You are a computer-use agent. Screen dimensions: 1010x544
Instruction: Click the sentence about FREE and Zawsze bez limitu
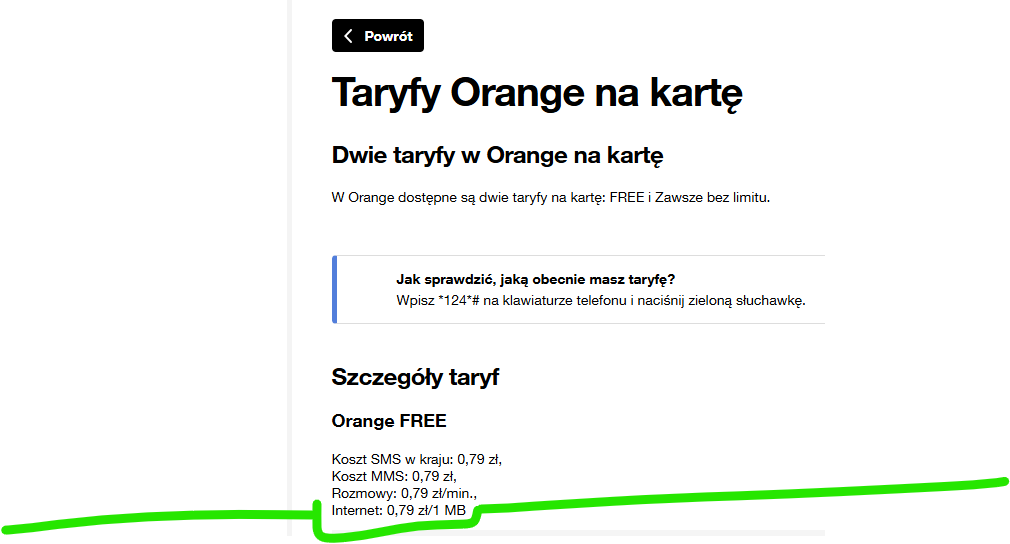[551, 198]
